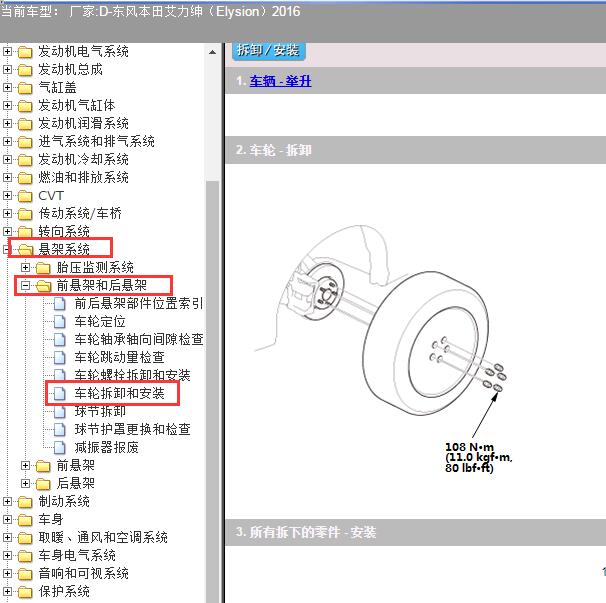This screenshot has height=603, width=606.
Task: Open the 车轮定位 page
Action: pos(100,322)
